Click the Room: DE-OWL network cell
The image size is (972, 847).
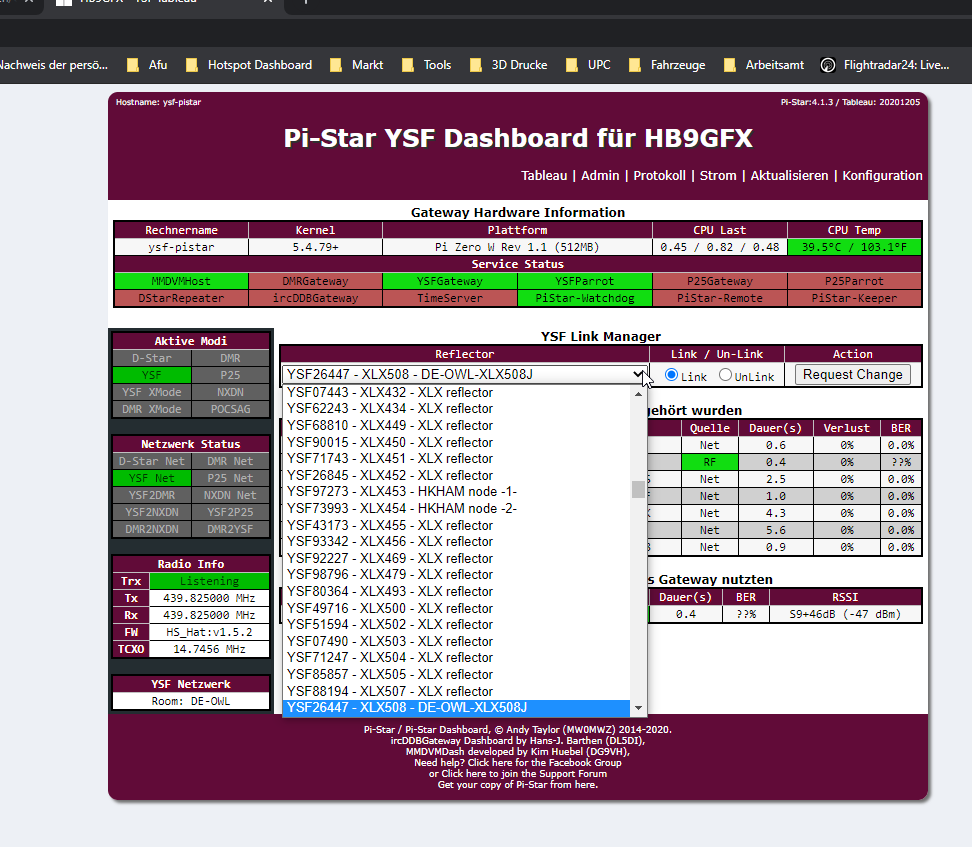coord(191,701)
